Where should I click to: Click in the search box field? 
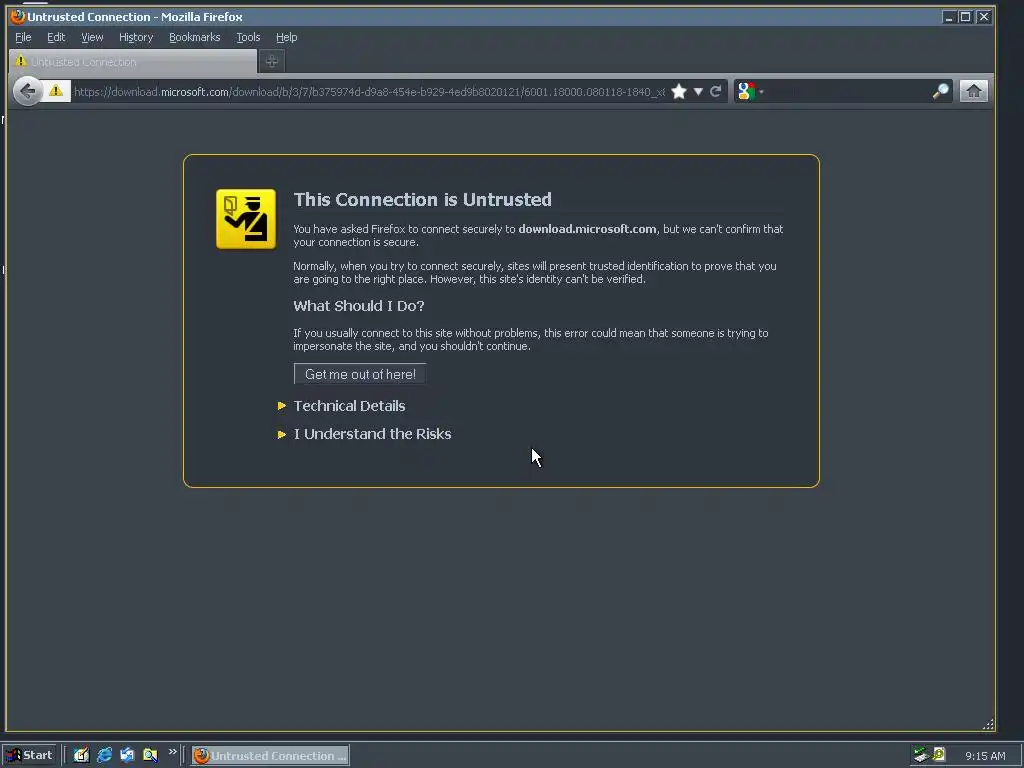coord(849,91)
